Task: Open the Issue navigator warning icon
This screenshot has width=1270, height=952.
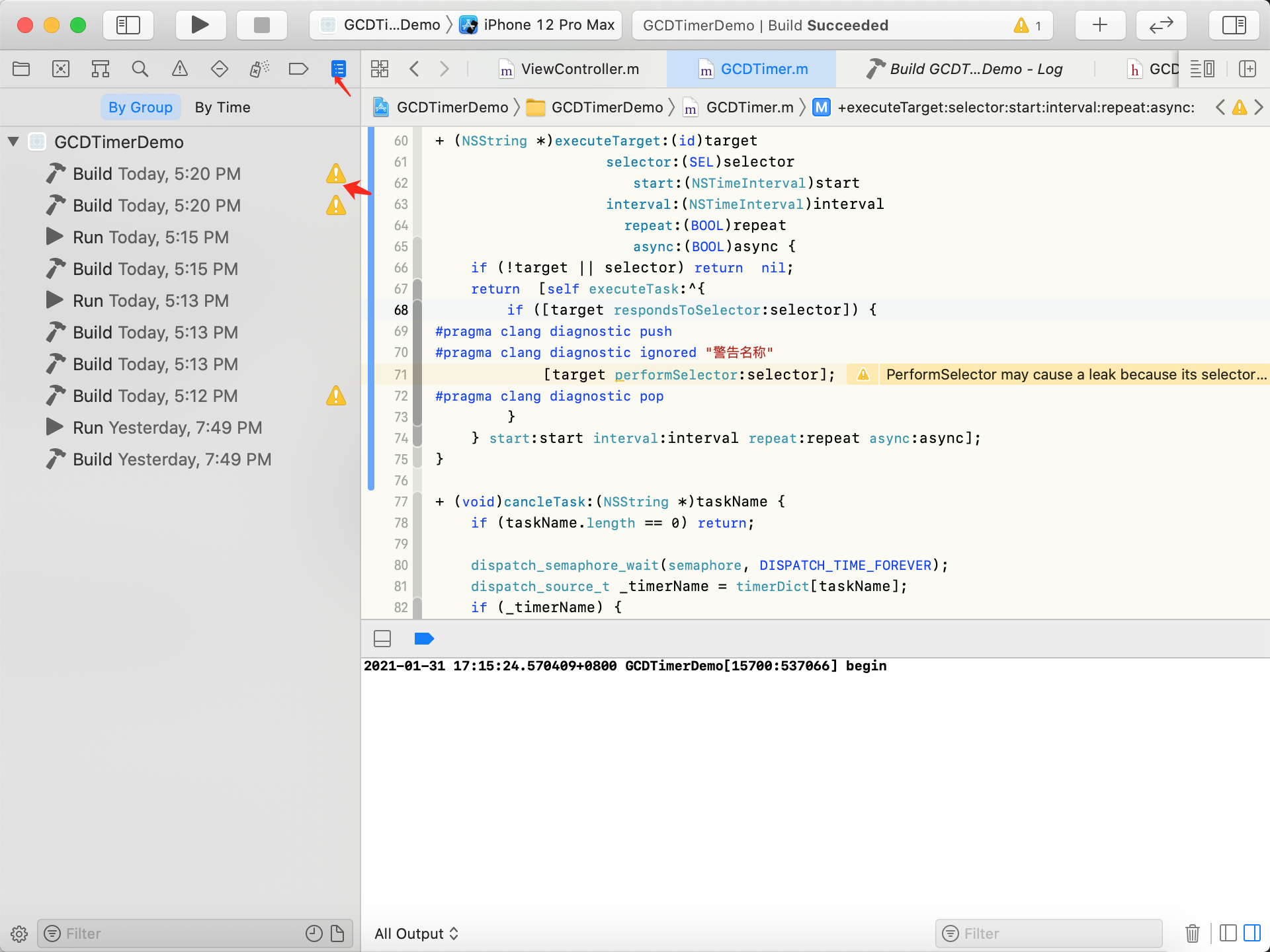Action: [179, 69]
